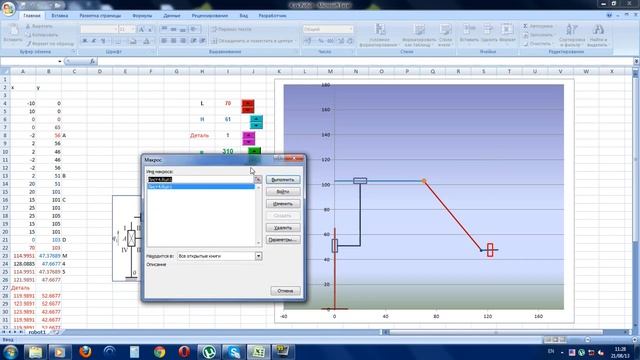Click the Изменить button in Макрос dialog
This screenshot has width=640, height=360.
click(x=283, y=204)
